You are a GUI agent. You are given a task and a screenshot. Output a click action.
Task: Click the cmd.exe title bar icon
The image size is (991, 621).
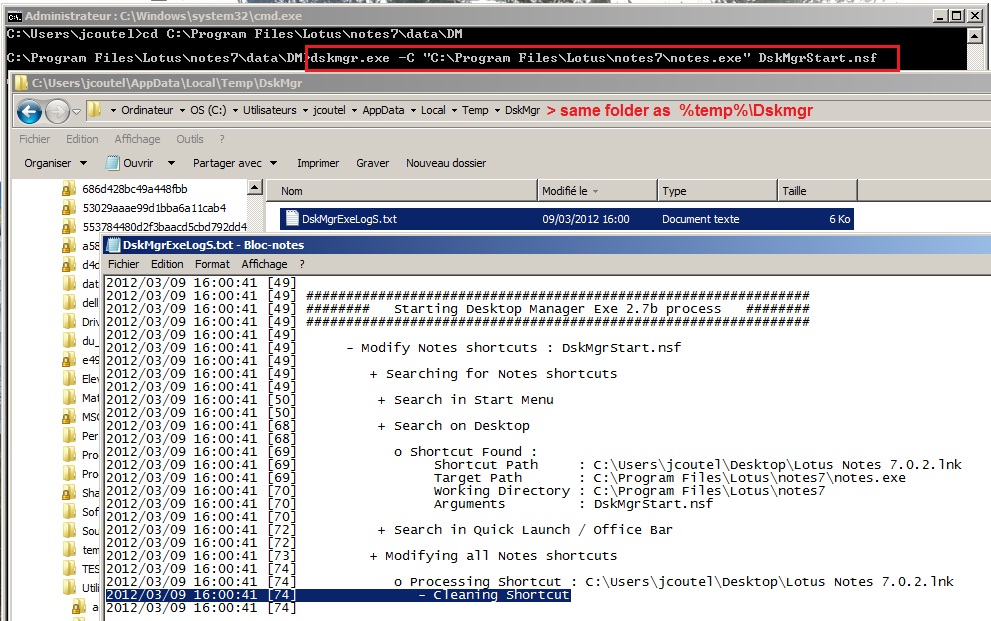pyautogui.click(x=15, y=16)
